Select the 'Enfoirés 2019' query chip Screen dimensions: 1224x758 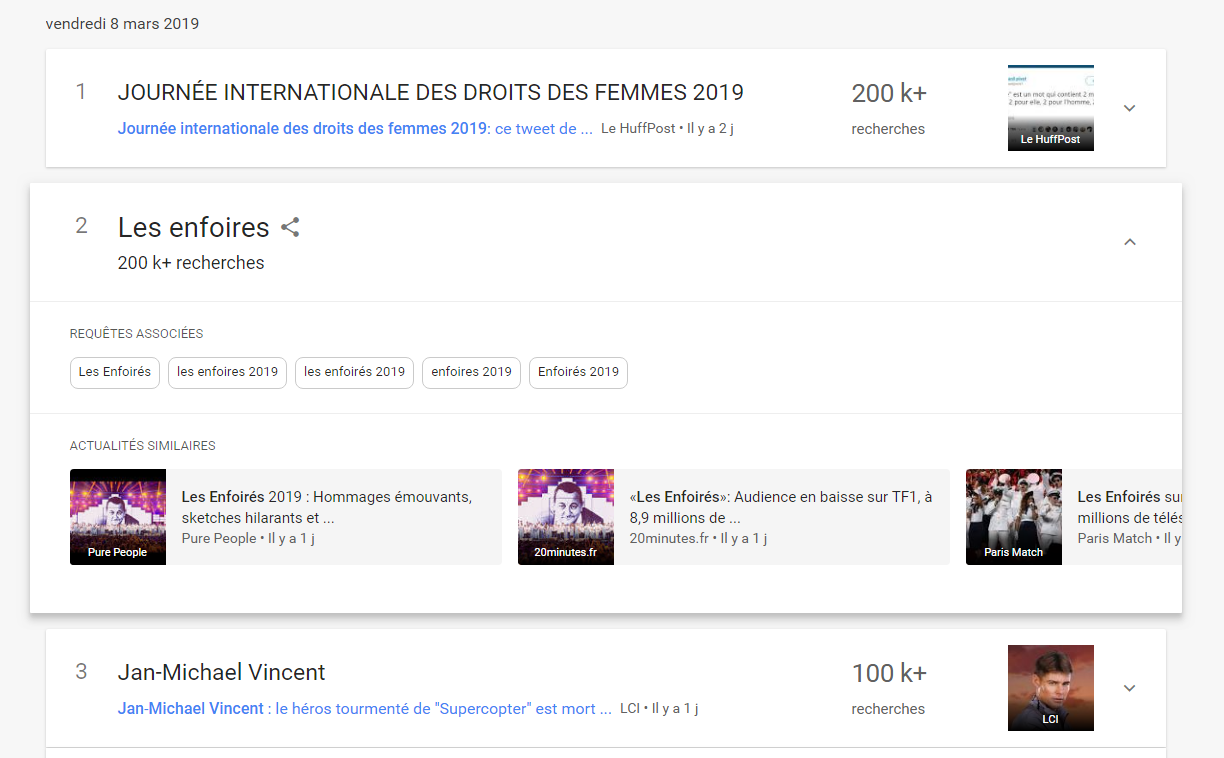(x=578, y=372)
